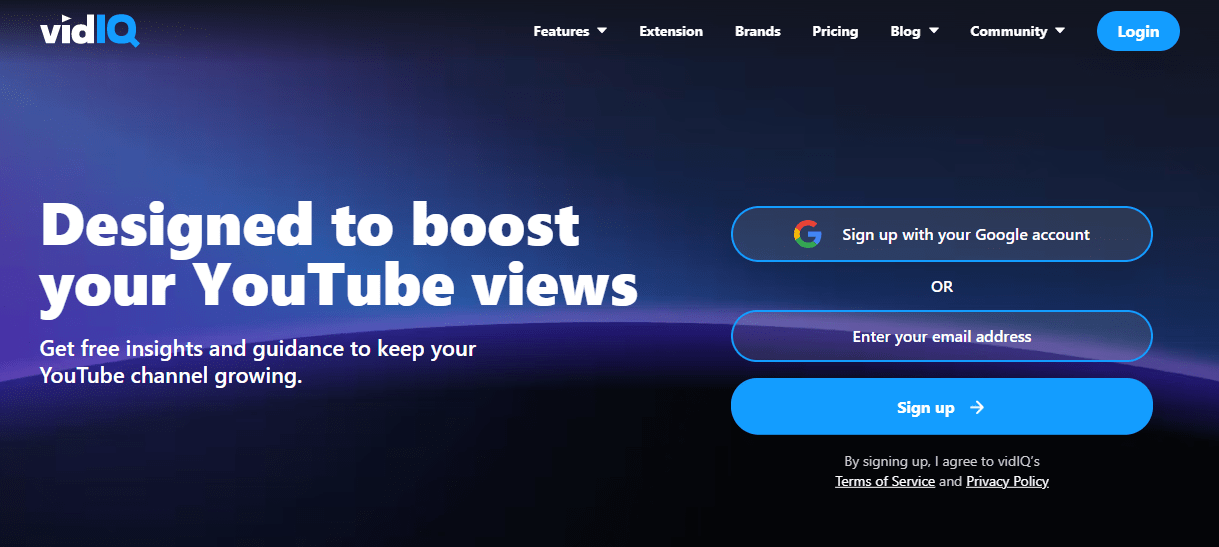Screen dimensions: 1219x547
Task: Open the Extension page
Action: coord(671,31)
